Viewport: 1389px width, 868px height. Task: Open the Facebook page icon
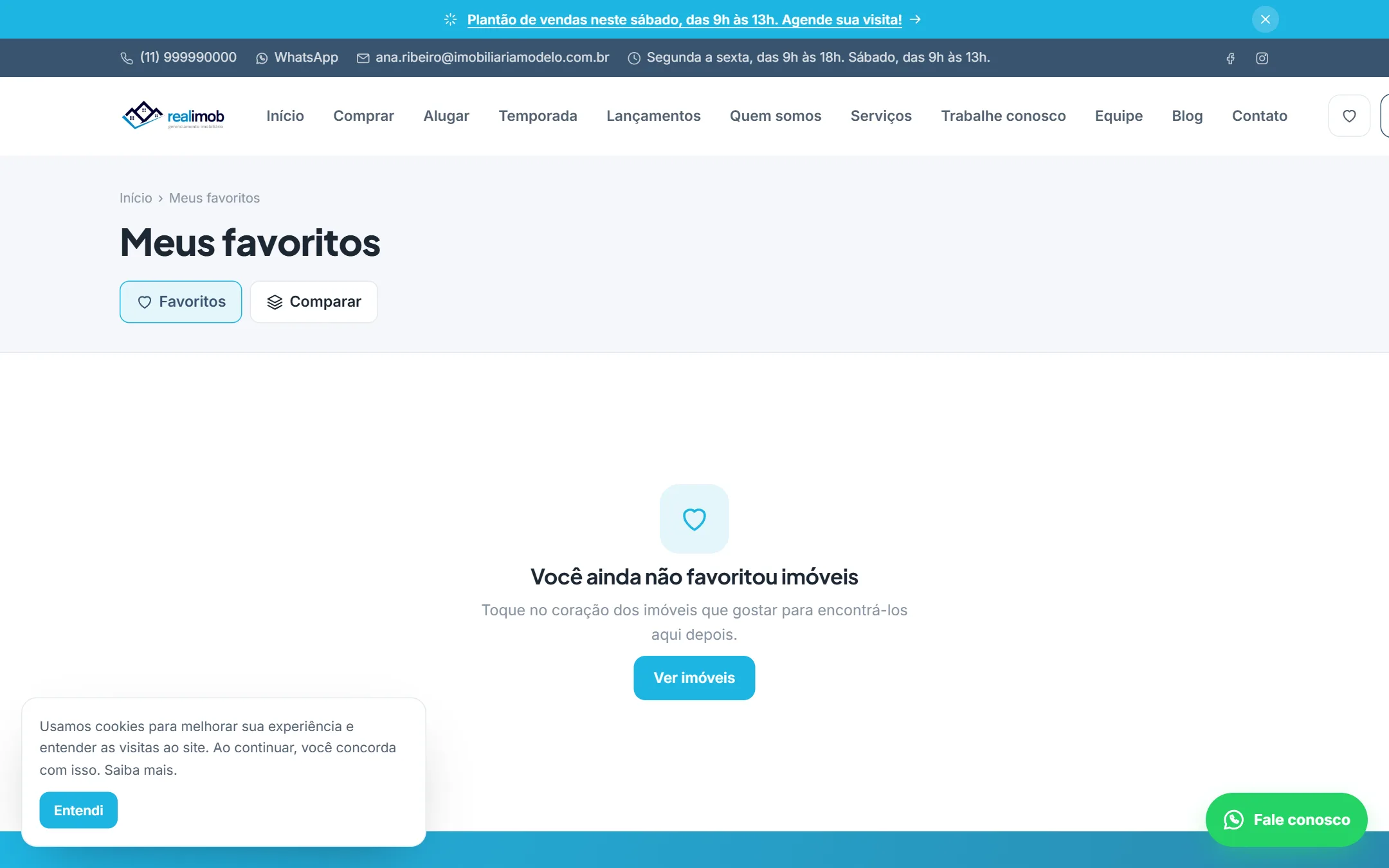click(x=1230, y=59)
